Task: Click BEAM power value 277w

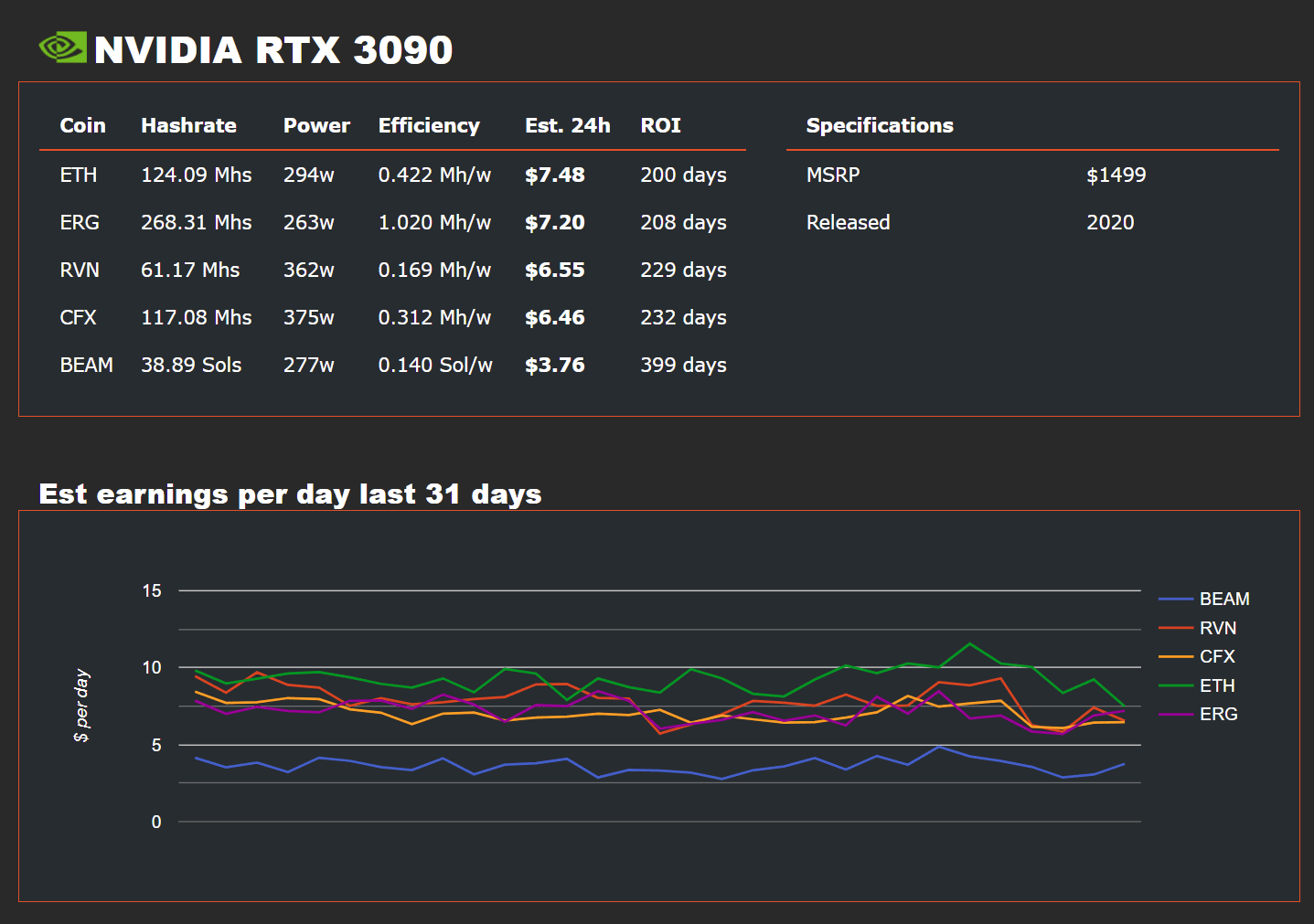Action: [309, 365]
